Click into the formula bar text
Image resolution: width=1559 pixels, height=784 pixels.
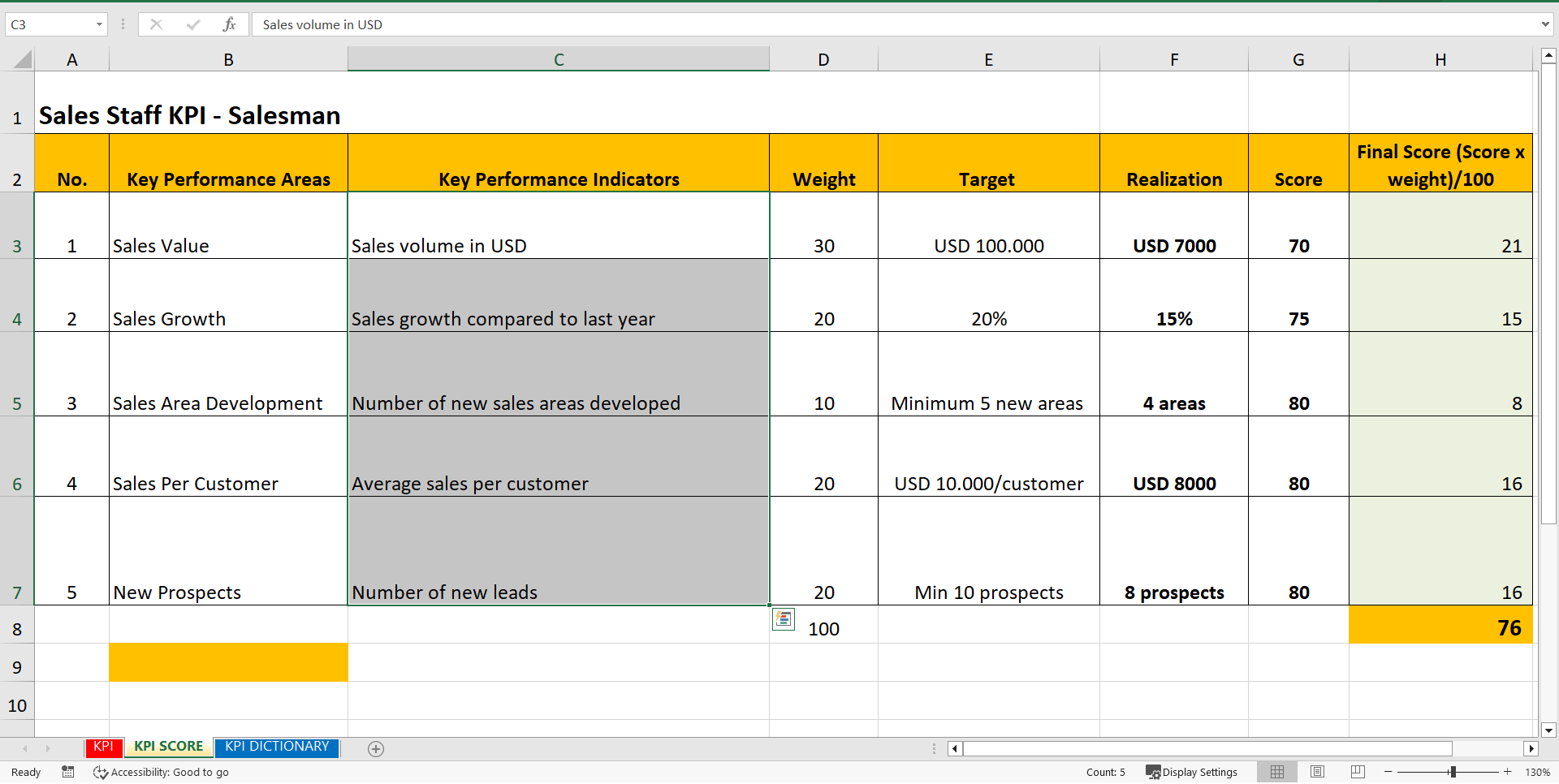coord(893,25)
